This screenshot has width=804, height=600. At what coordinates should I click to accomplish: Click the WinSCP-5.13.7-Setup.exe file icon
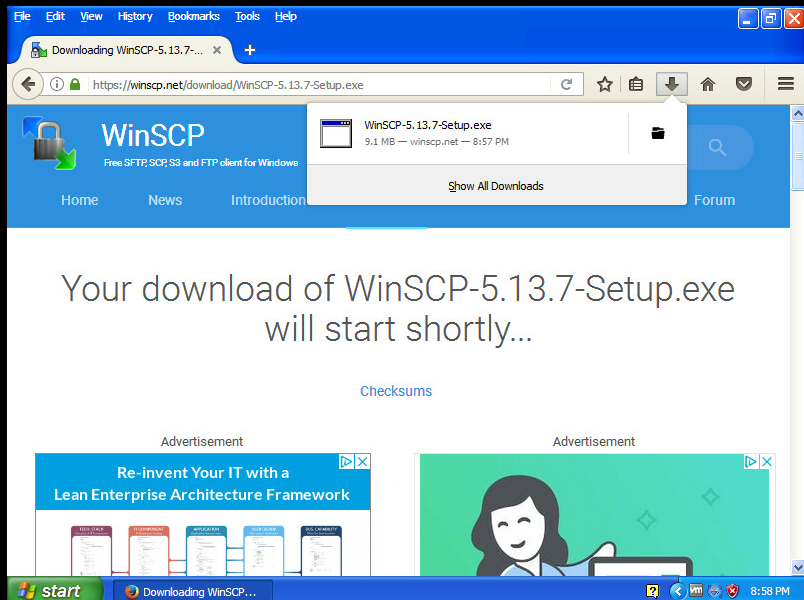(x=336, y=133)
